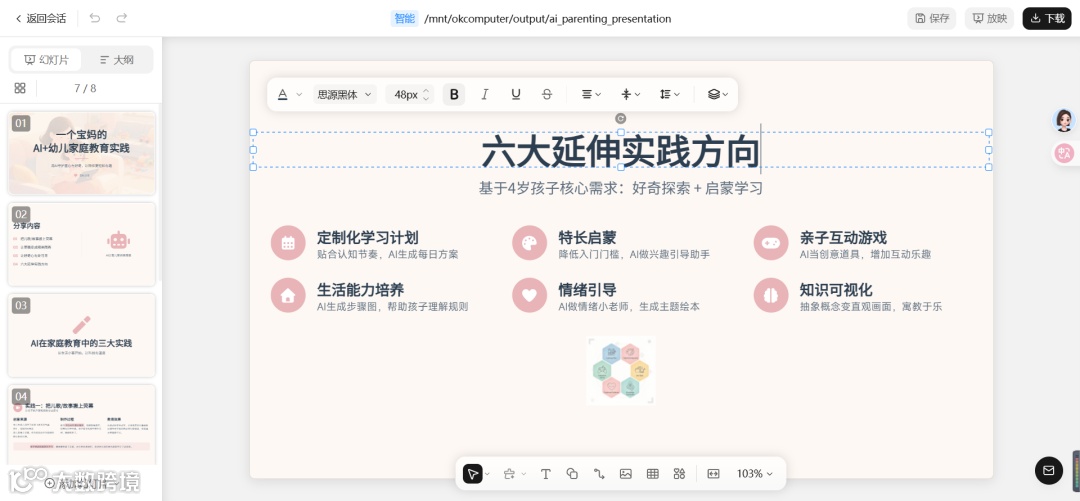Click the title 六大延伸实践方向
Image resolution: width=1080 pixels, height=501 pixels.
(620, 152)
